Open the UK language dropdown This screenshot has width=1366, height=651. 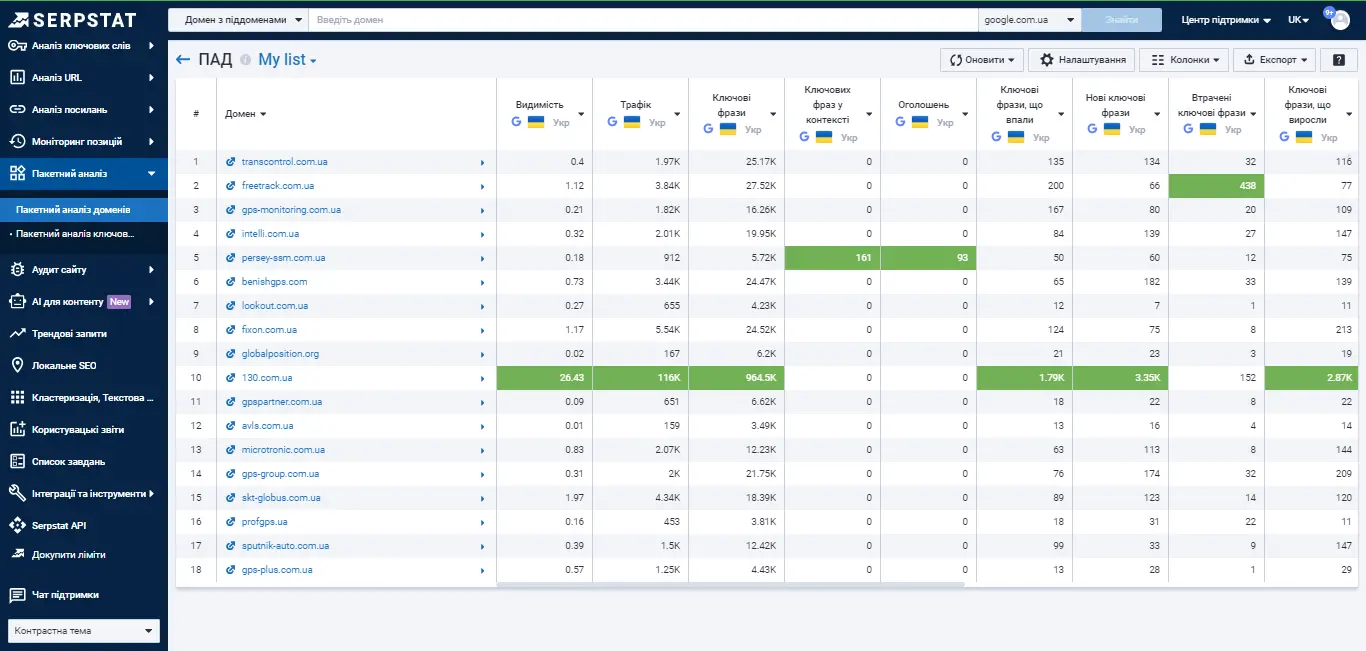point(1298,20)
